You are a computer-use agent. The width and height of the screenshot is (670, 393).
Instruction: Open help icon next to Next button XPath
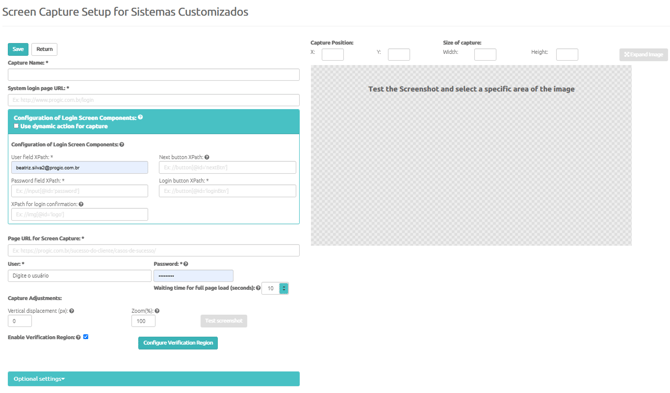(x=207, y=157)
